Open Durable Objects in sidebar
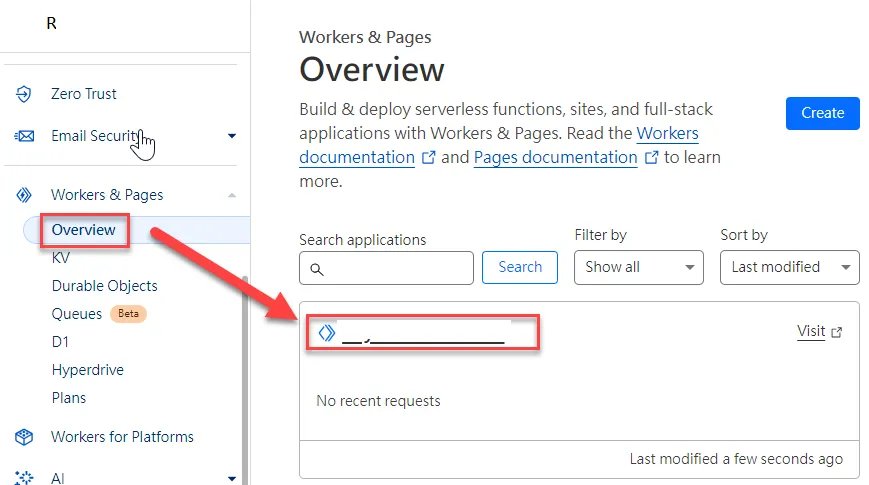Image resolution: width=869 pixels, height=485 pixels. tap(104, 286)
